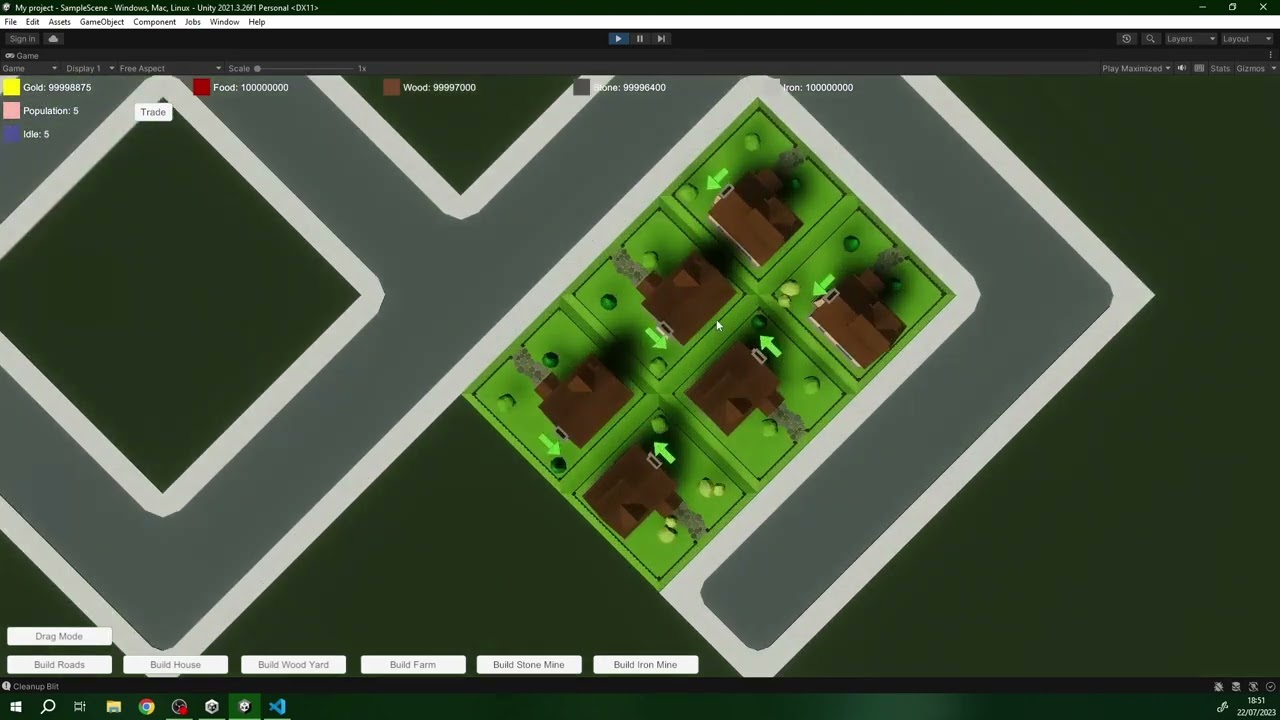Click the Sign in button
This screenshot has height=720, width=1280.
[22, 39]
